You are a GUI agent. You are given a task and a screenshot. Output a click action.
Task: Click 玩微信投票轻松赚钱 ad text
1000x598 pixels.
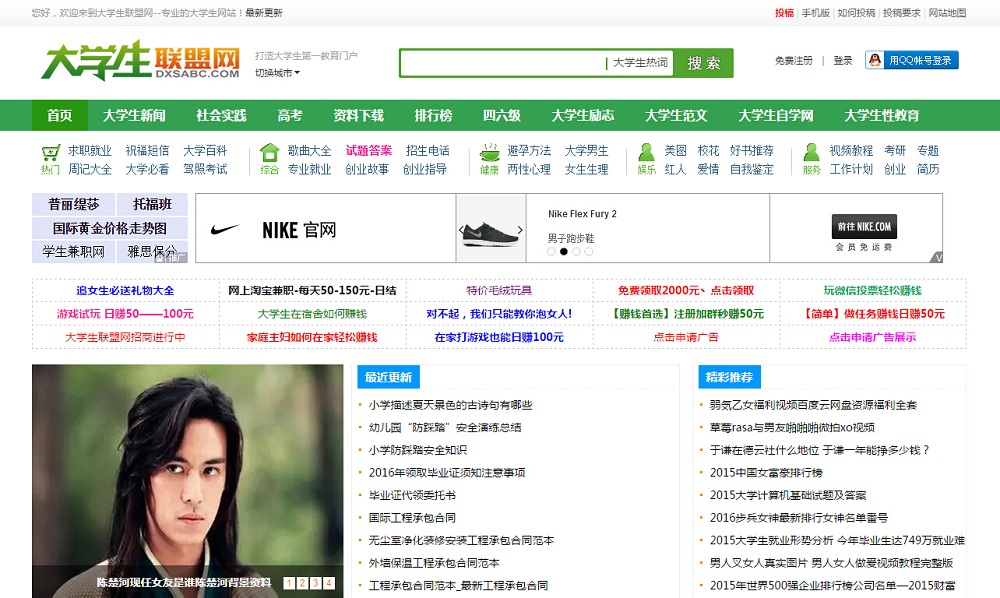(x=872, y=290)
